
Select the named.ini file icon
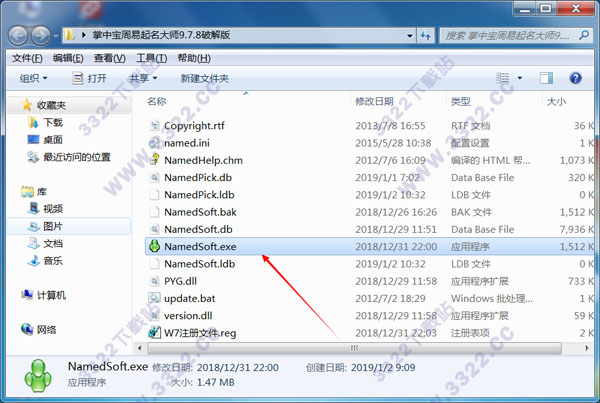pos(154,143)
